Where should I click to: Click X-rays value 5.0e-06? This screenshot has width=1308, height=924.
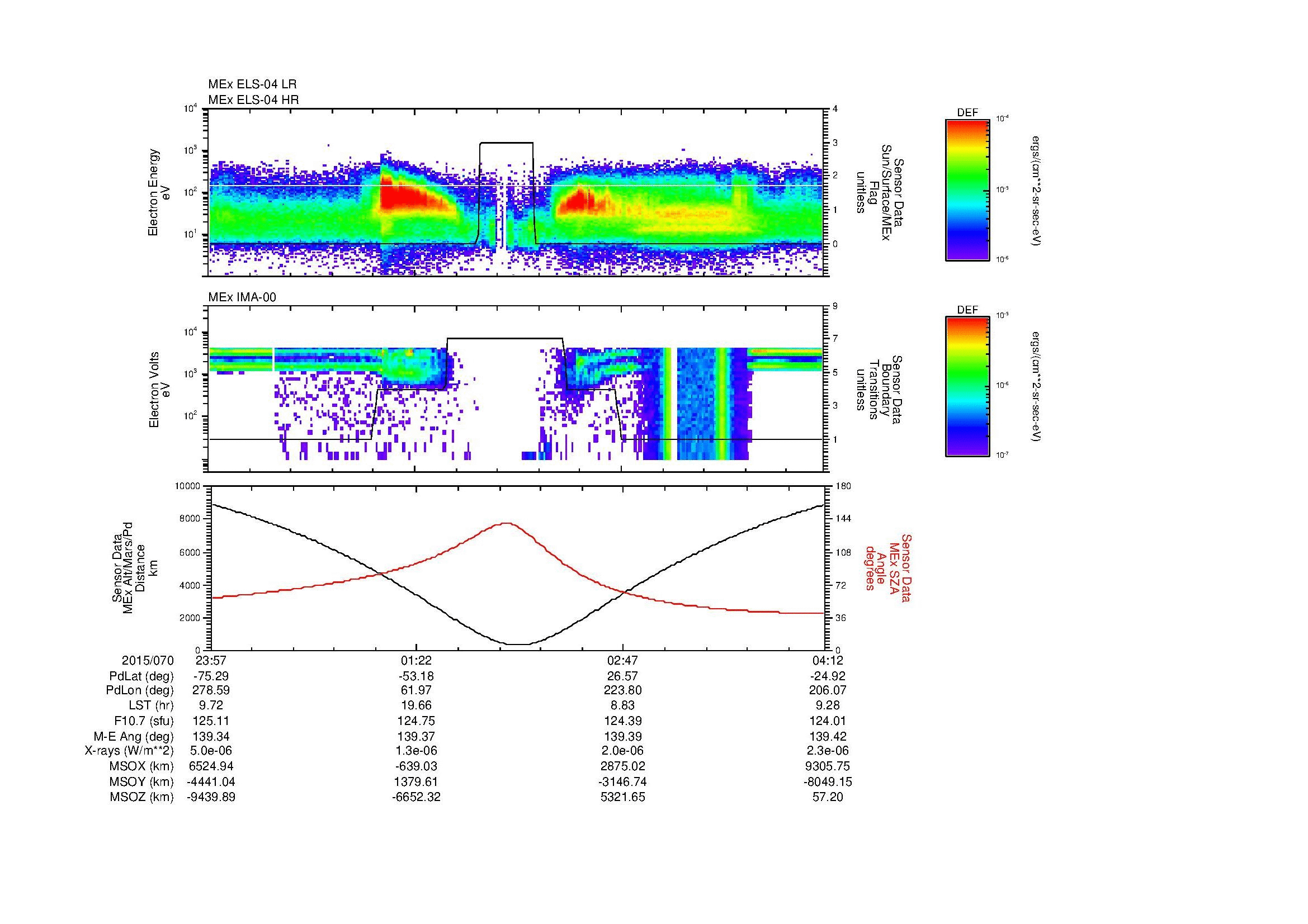pos(211,751)
